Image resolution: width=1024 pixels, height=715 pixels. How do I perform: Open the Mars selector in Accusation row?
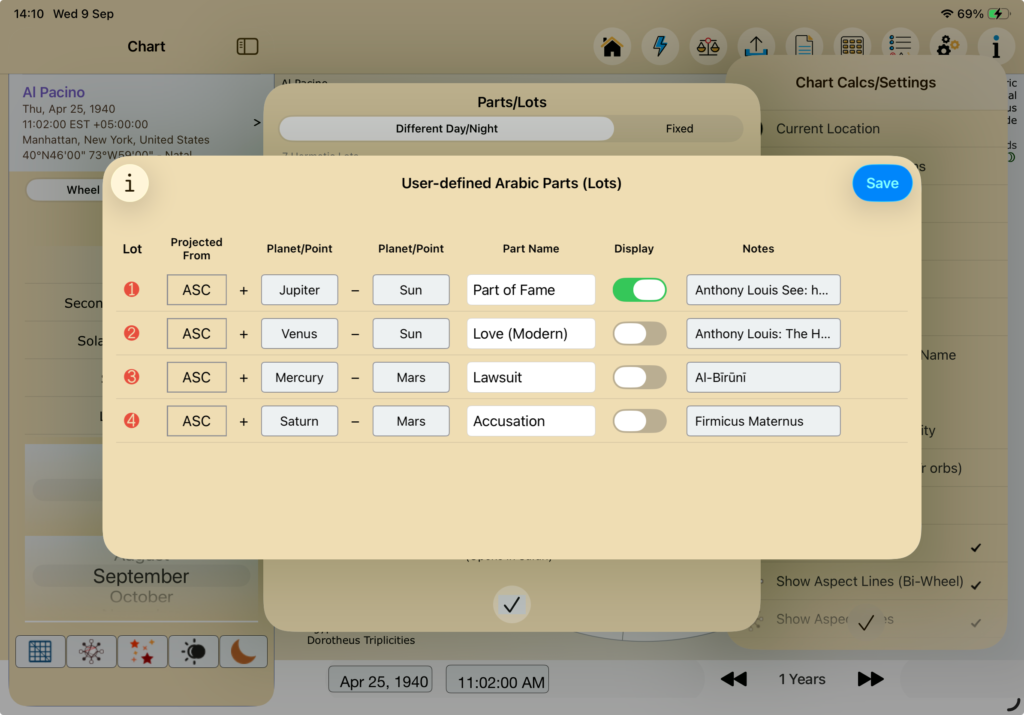(x=411, y=421)
